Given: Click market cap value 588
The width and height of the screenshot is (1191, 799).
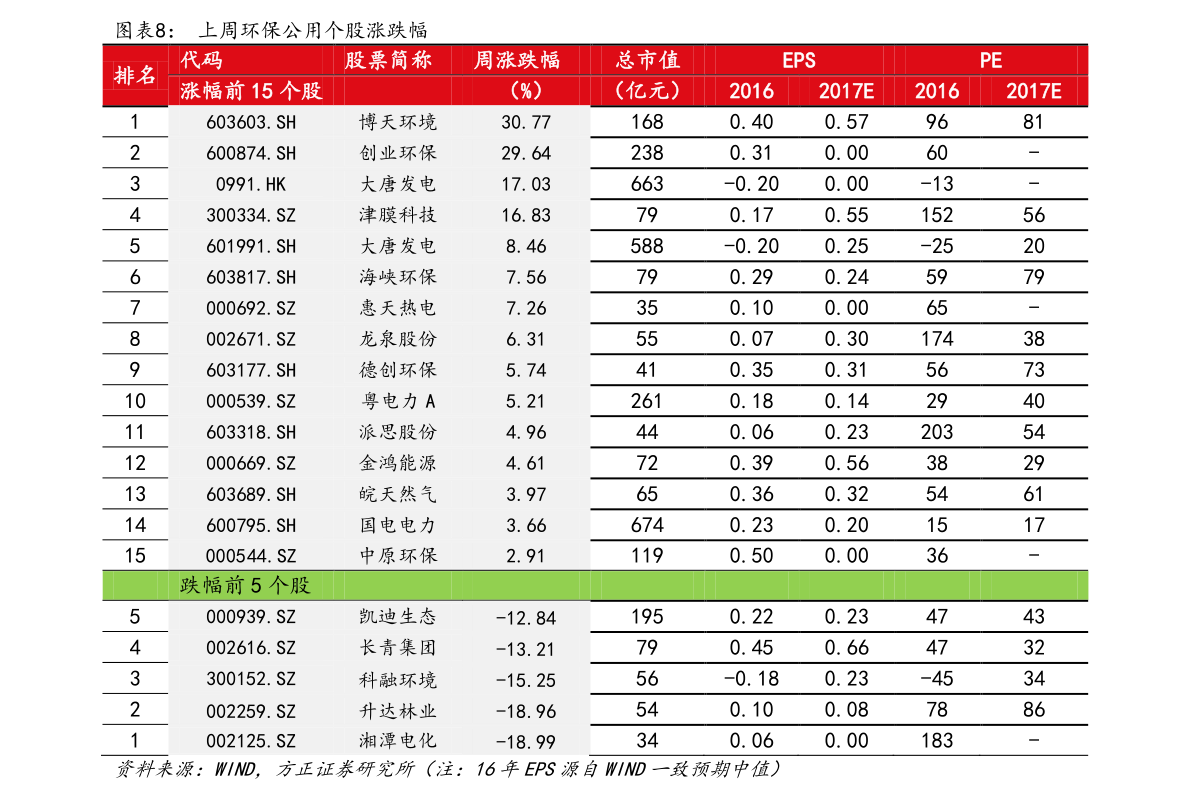Looking at the screenshot, I should pyautogui.click(x=647, y=246).
